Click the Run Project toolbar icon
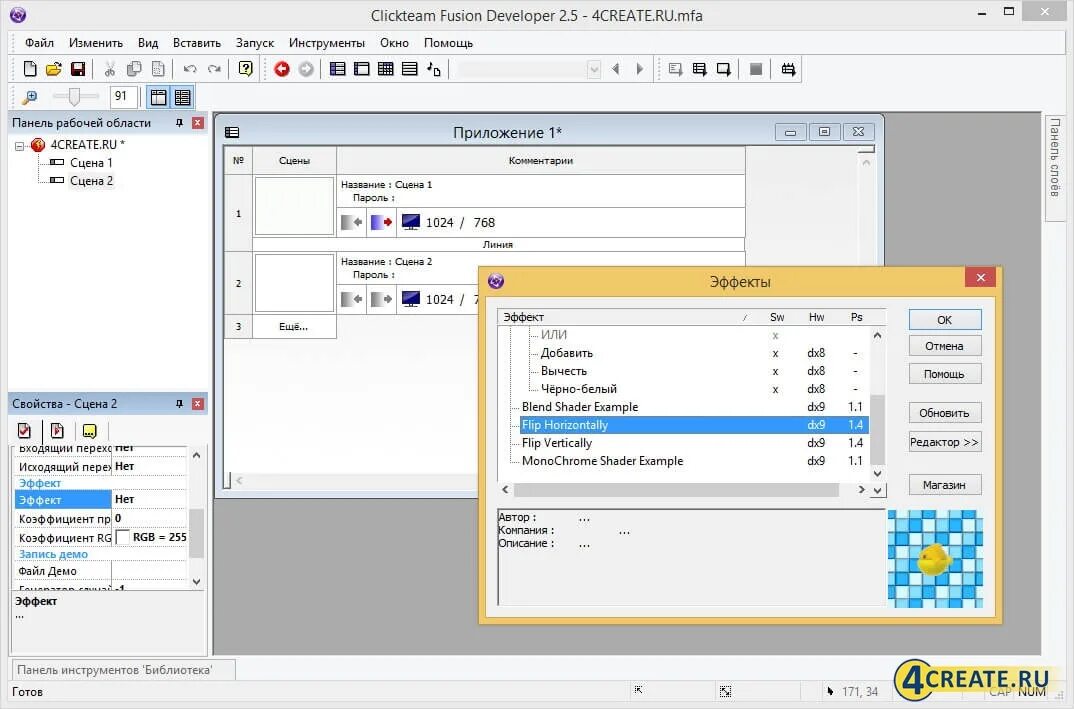Image resolution: width=1074 pixels, height=709 pixels. [x=675, y=69]
